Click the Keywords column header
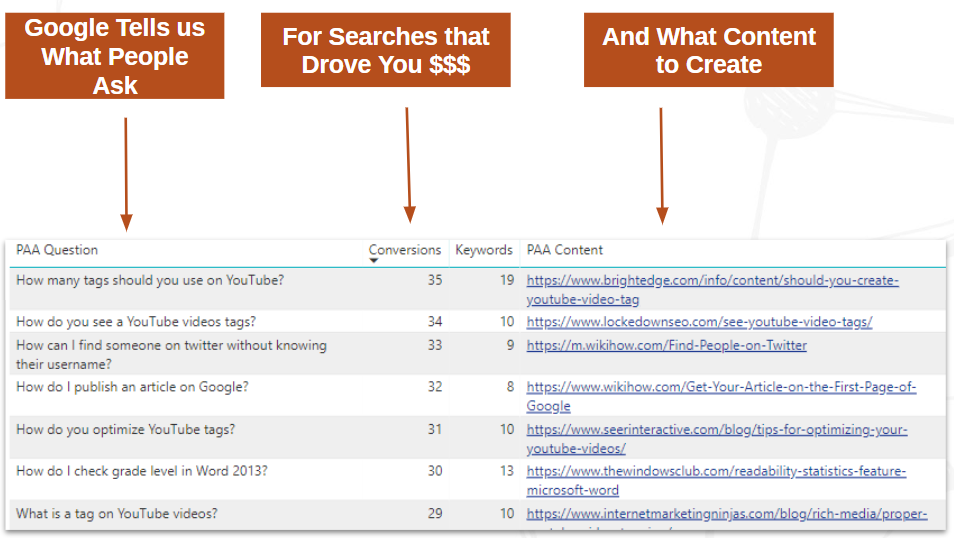 pos(483,250)
